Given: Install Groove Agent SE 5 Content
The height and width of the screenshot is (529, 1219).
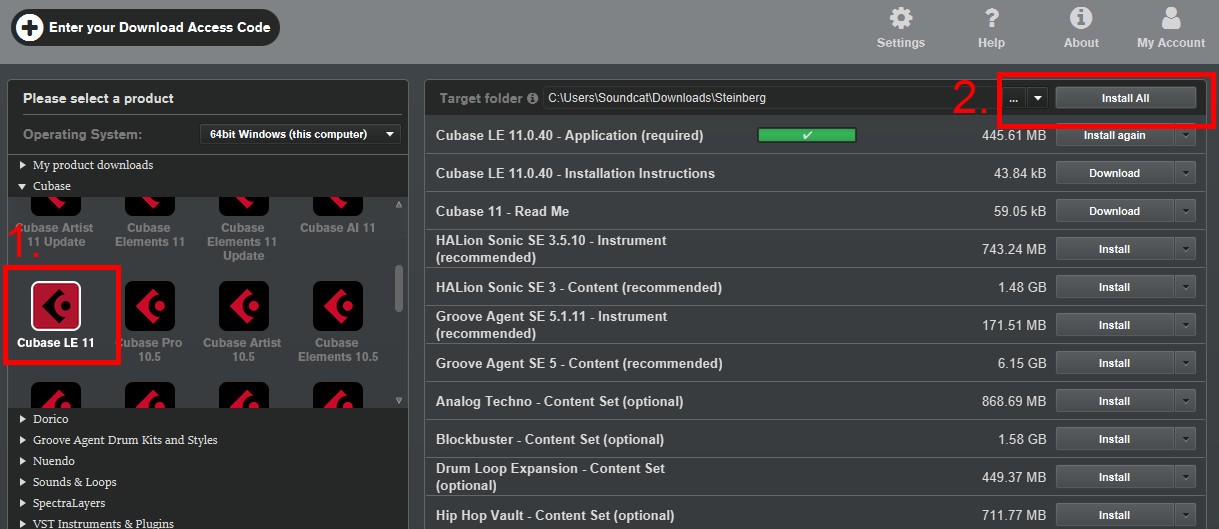Looking at the screenshot, I should [1114, 363].
